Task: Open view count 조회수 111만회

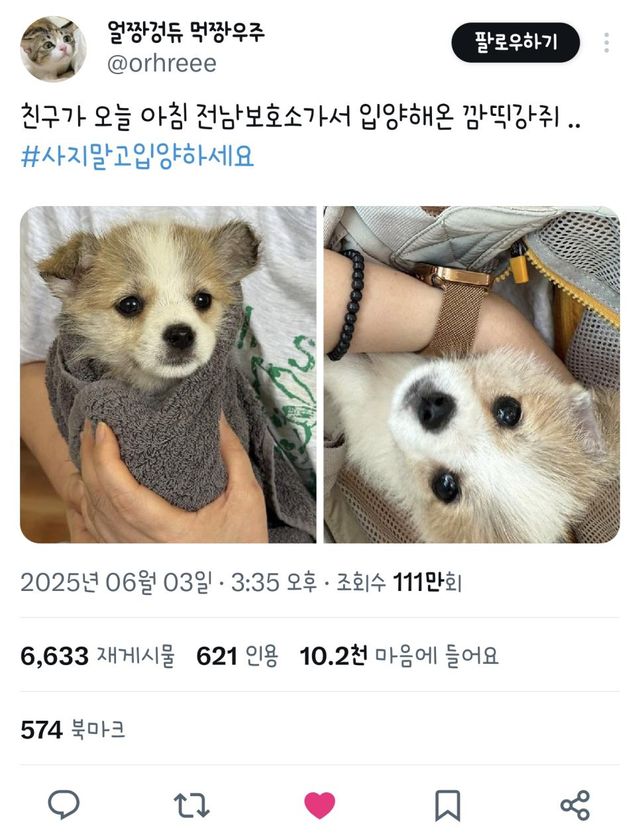Action: (x=399, y=583)
